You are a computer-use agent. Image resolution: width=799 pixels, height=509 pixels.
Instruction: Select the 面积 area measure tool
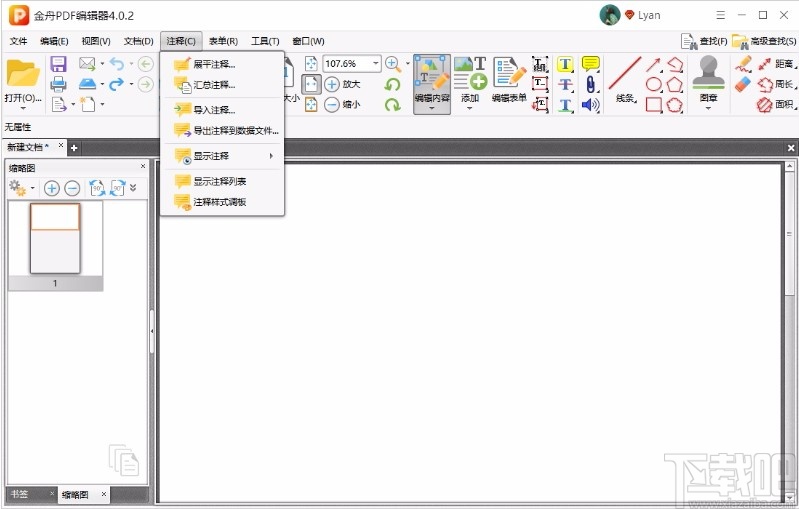[777, 105]
